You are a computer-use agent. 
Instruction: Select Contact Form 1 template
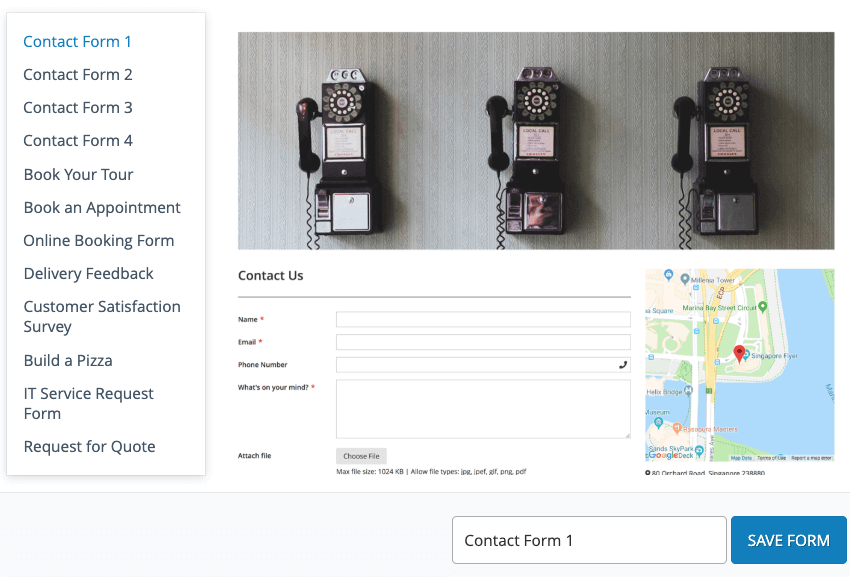coord(77,41)
